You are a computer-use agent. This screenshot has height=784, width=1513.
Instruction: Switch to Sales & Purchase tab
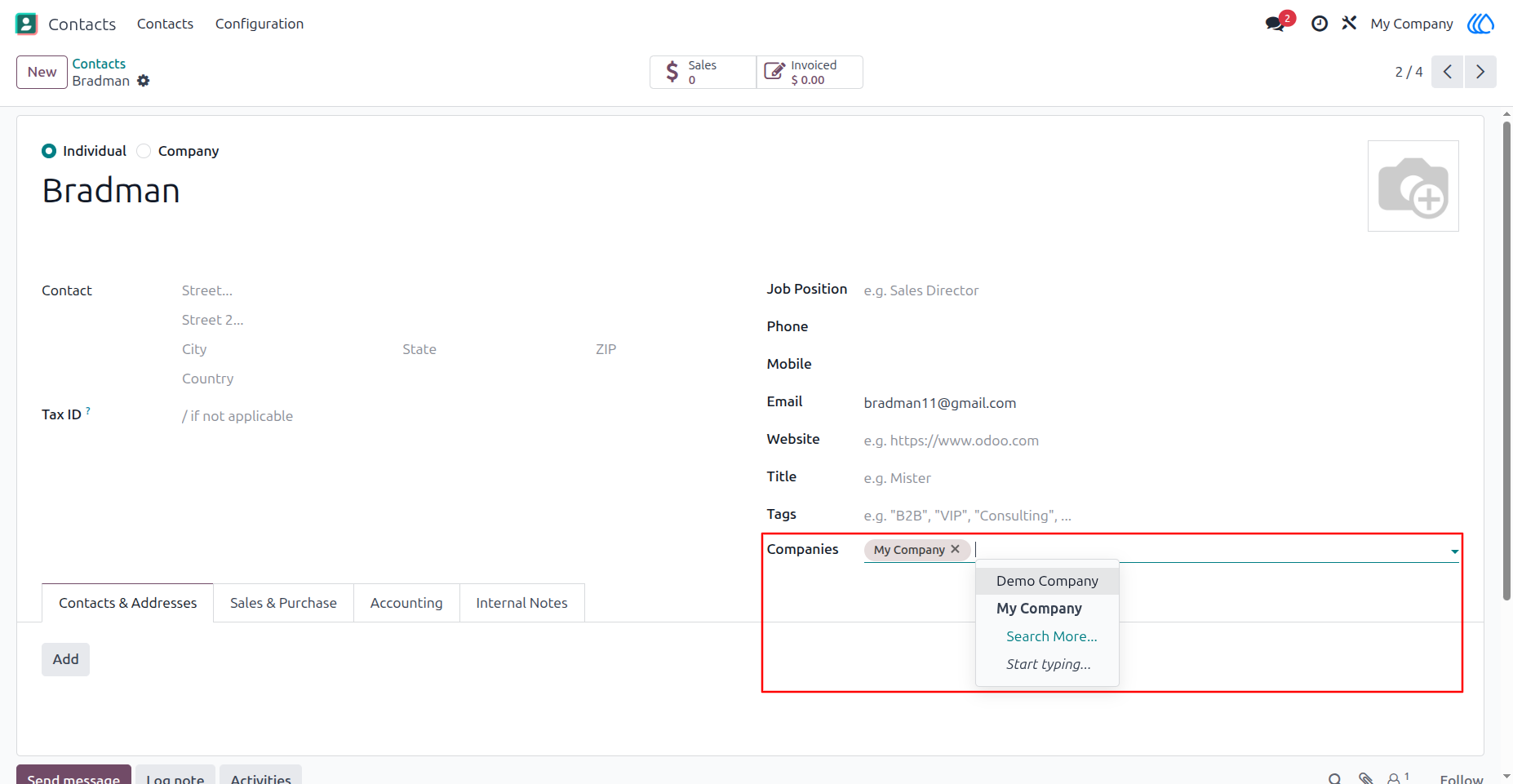(283, 603)
